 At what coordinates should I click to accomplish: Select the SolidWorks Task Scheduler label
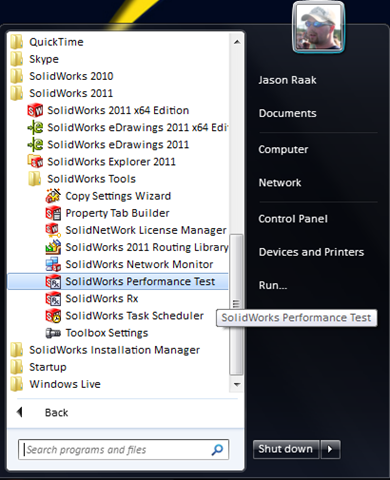(134, 316)
